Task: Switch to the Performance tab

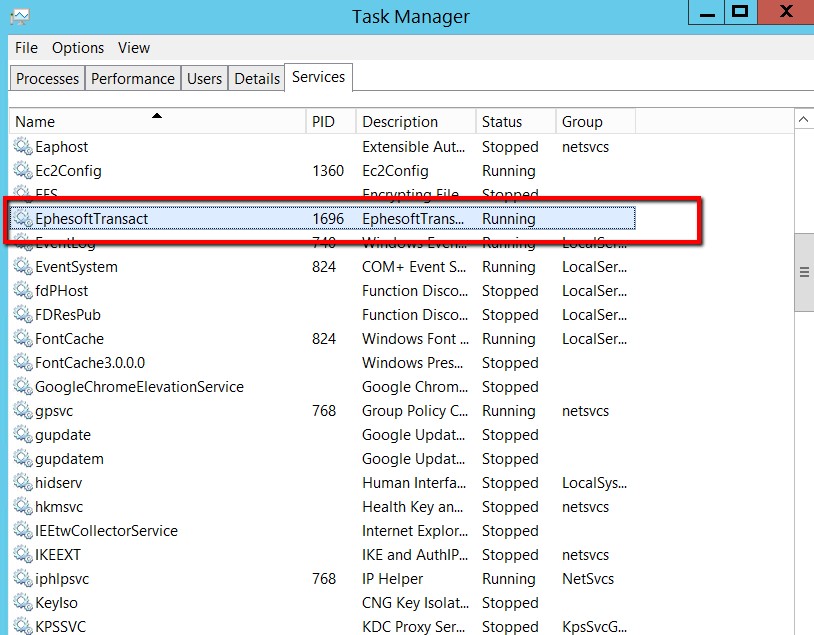Action: pos(133,78)
